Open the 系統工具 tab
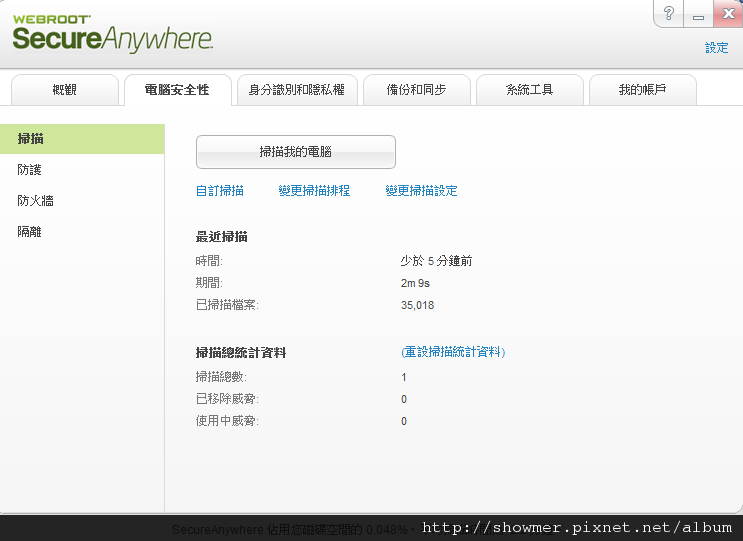Screen dimensions: 743x541 529,90
